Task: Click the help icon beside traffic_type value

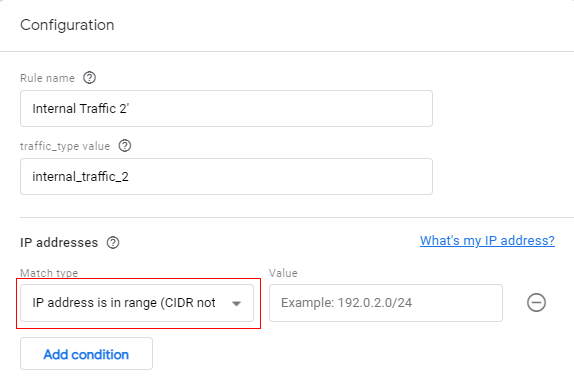Action: point(125,146)
